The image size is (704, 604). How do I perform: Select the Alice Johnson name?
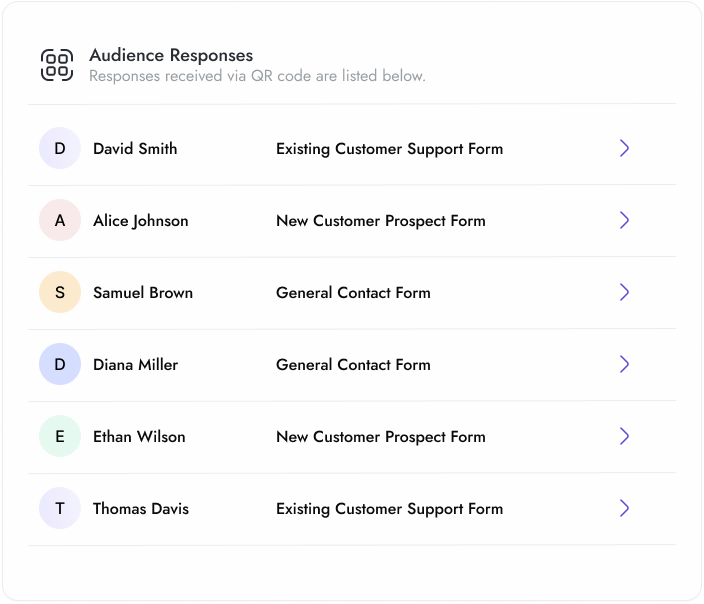[x=140, y=221]
